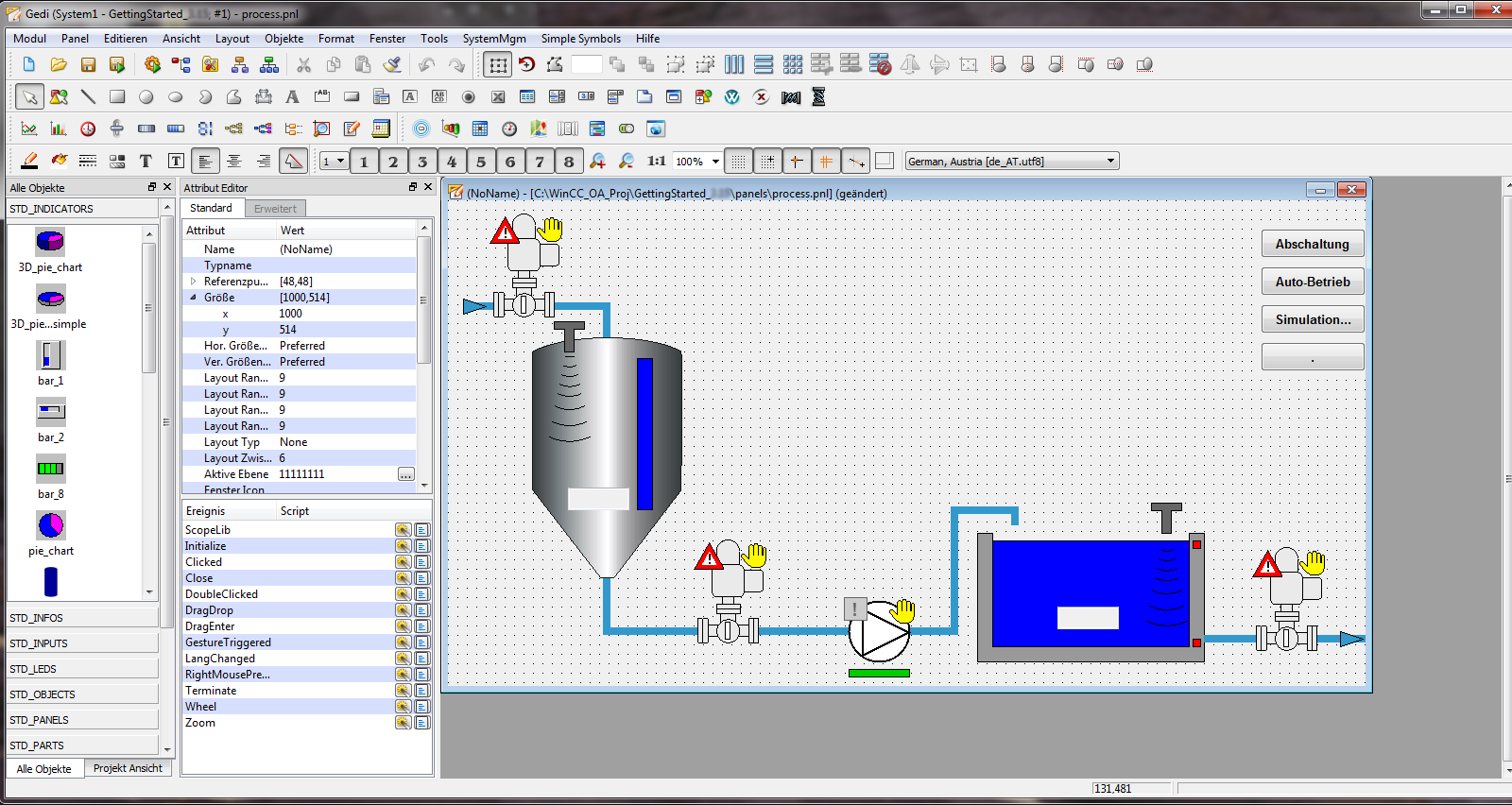Click the Cut scissors icon

(303, 65)
